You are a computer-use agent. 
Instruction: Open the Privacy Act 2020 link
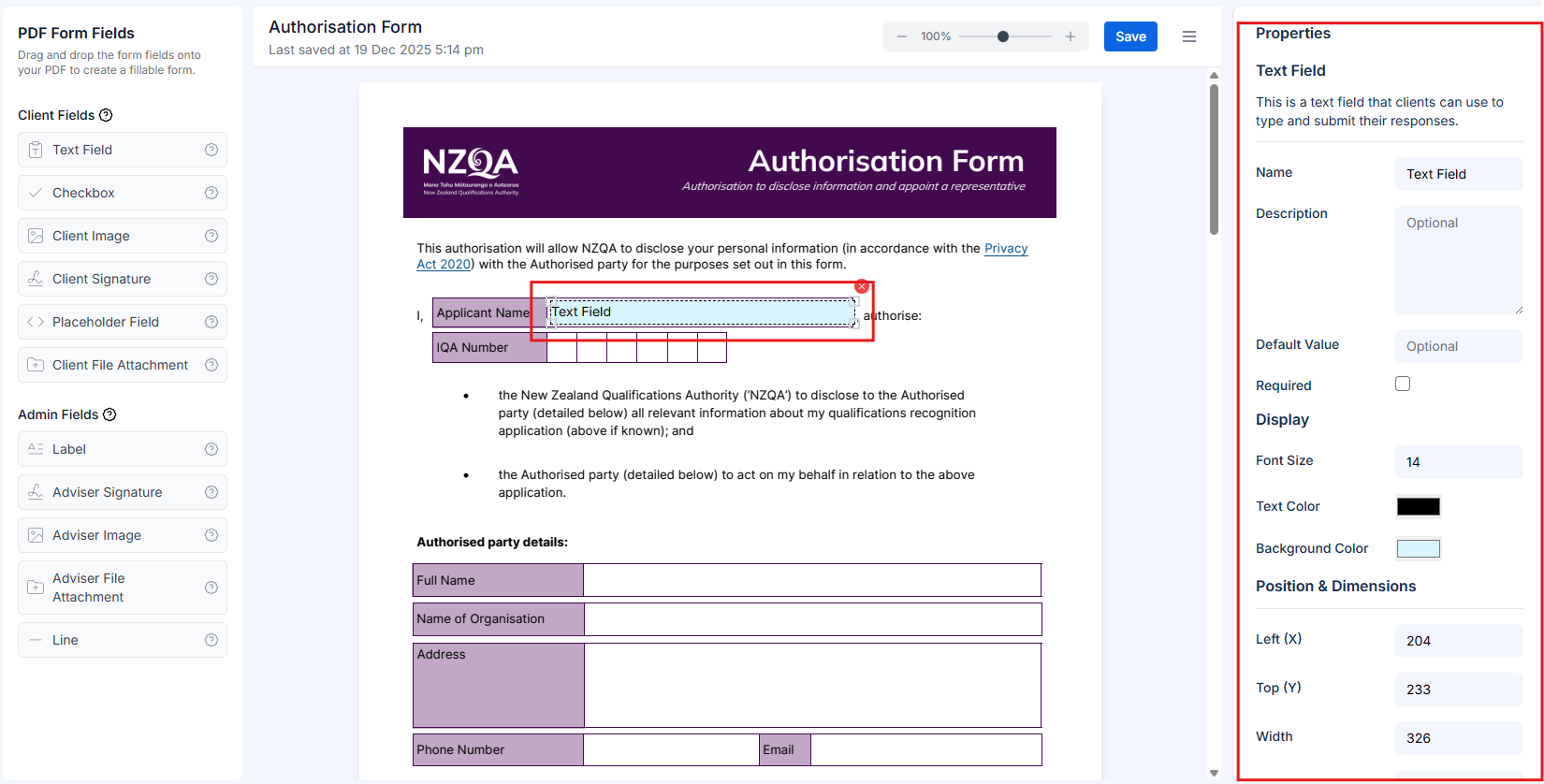click(1007, 248)
